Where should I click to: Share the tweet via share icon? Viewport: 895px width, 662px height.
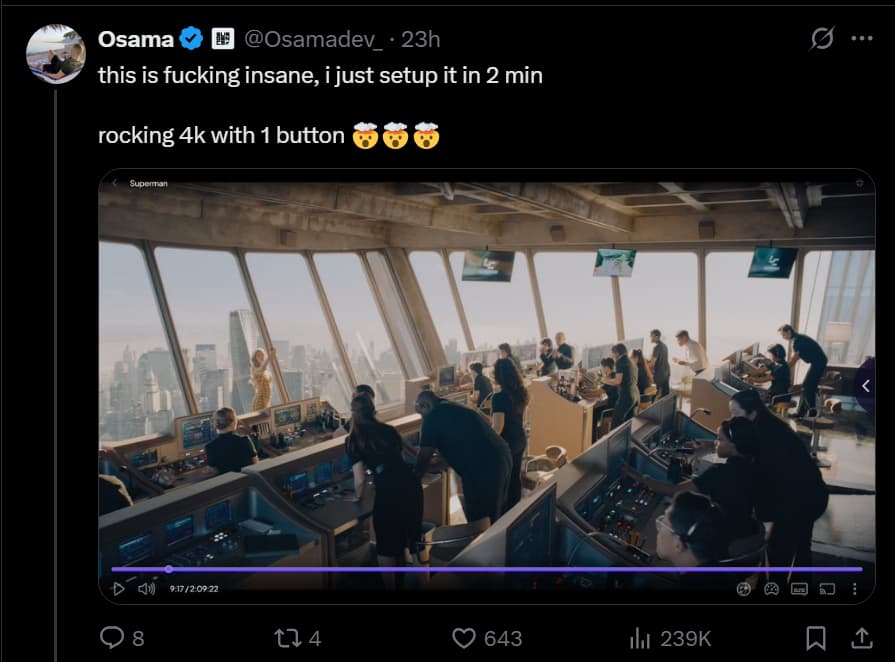860,638
